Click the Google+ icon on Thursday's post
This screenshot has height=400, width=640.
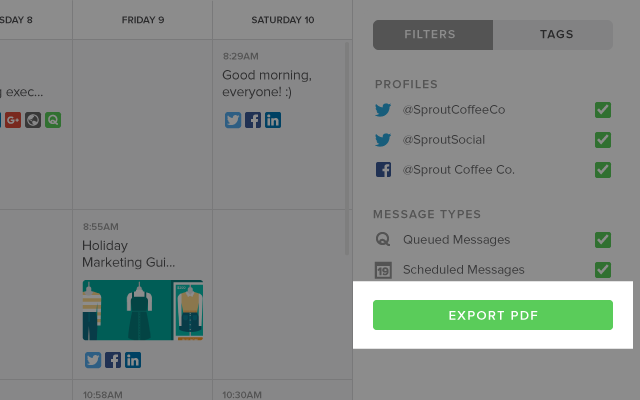pos(13,120)
